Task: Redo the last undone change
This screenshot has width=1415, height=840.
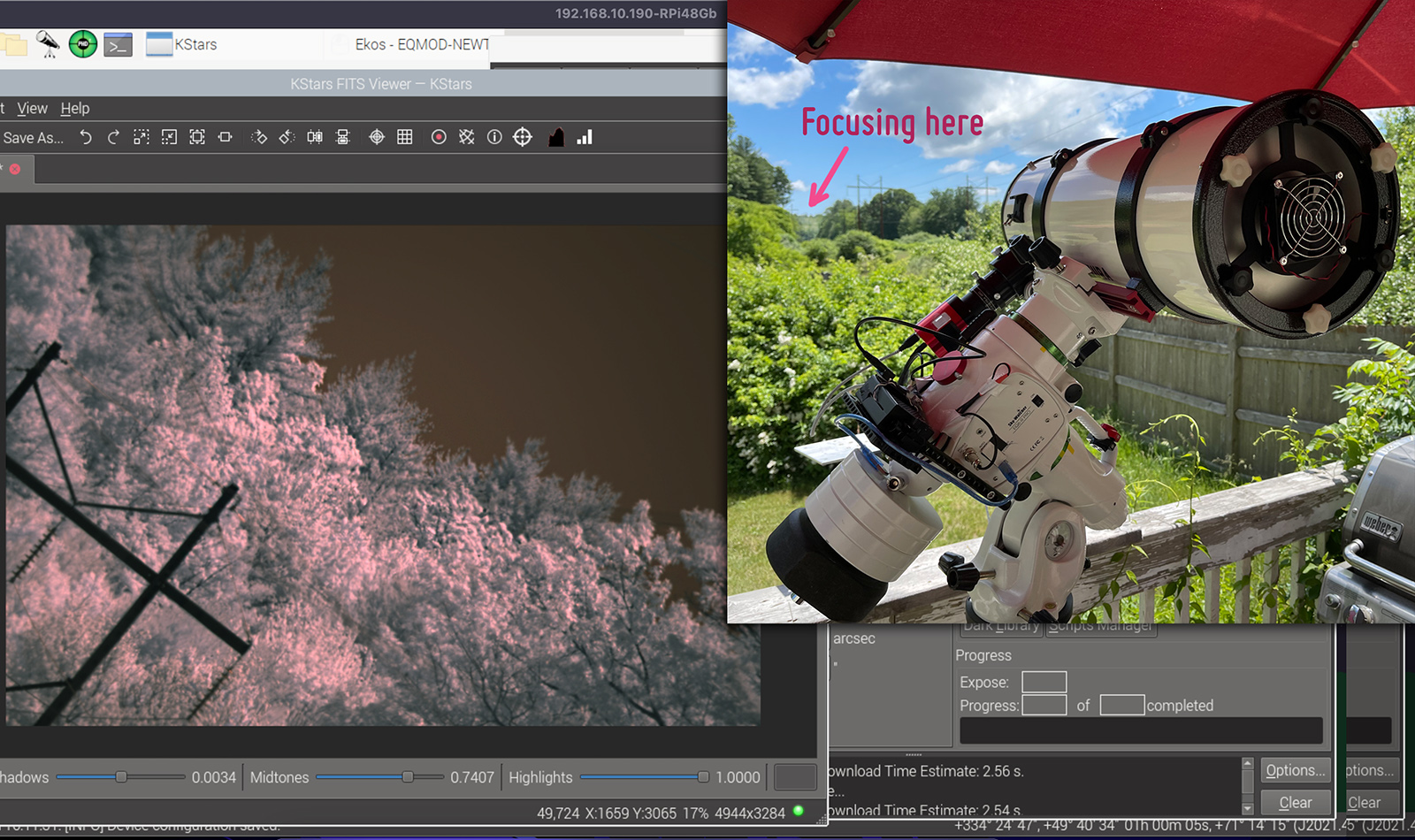Action: pyautogui.click(x=113, y=137)
